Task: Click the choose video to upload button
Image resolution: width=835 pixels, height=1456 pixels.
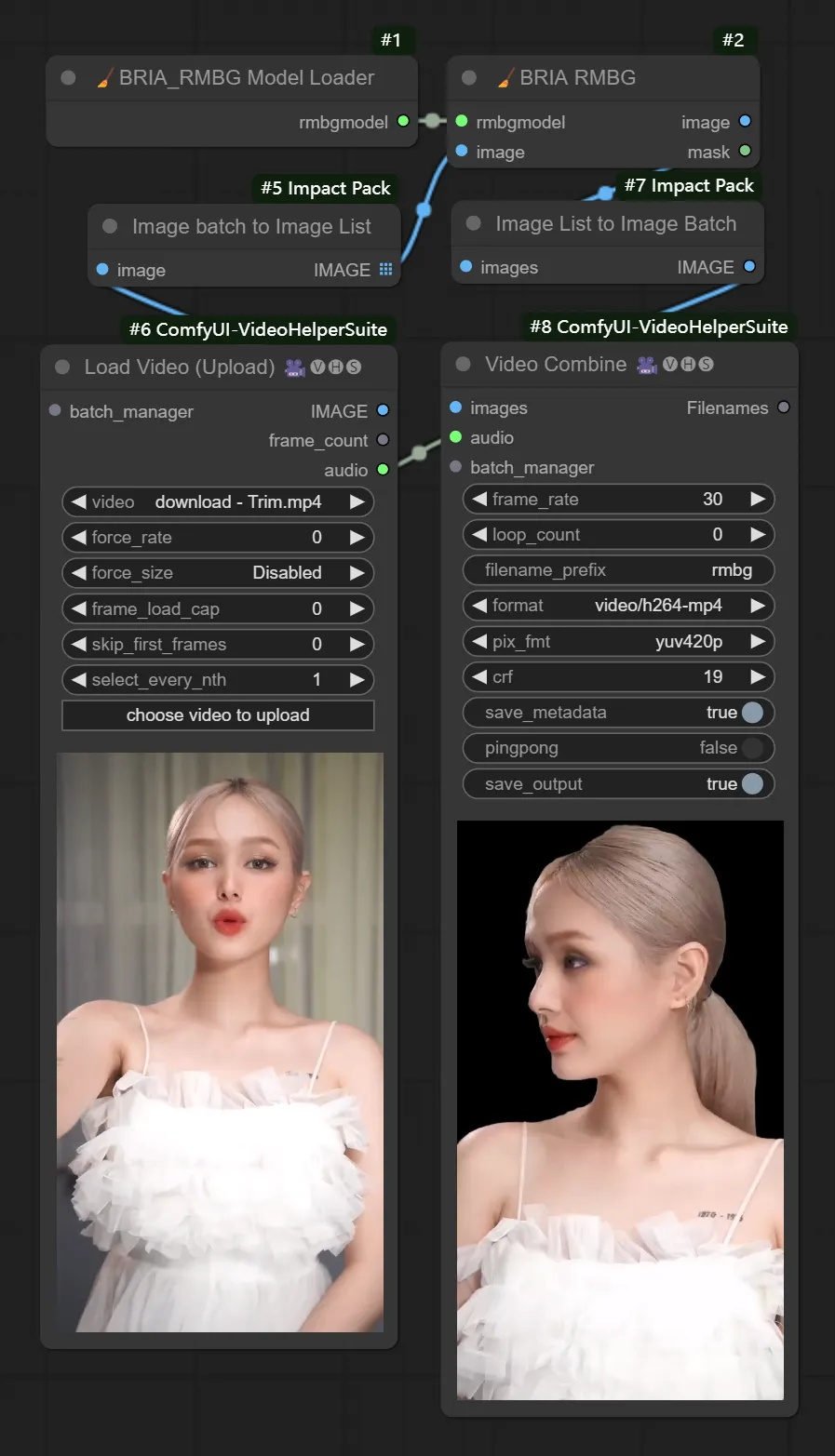Action: click(217, 715)
